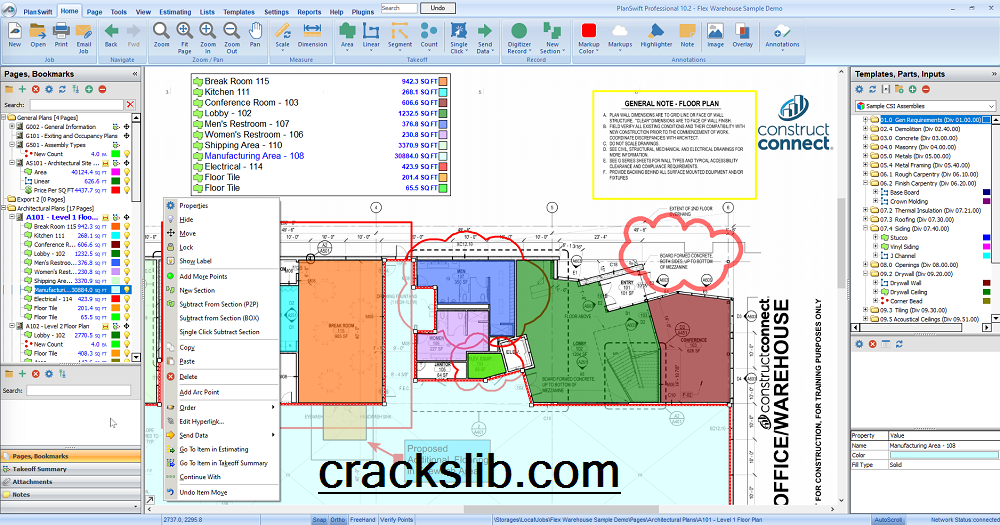Click the New job icon
The width and height of the screenshot is (1000, 525).
tap(14, 30)
